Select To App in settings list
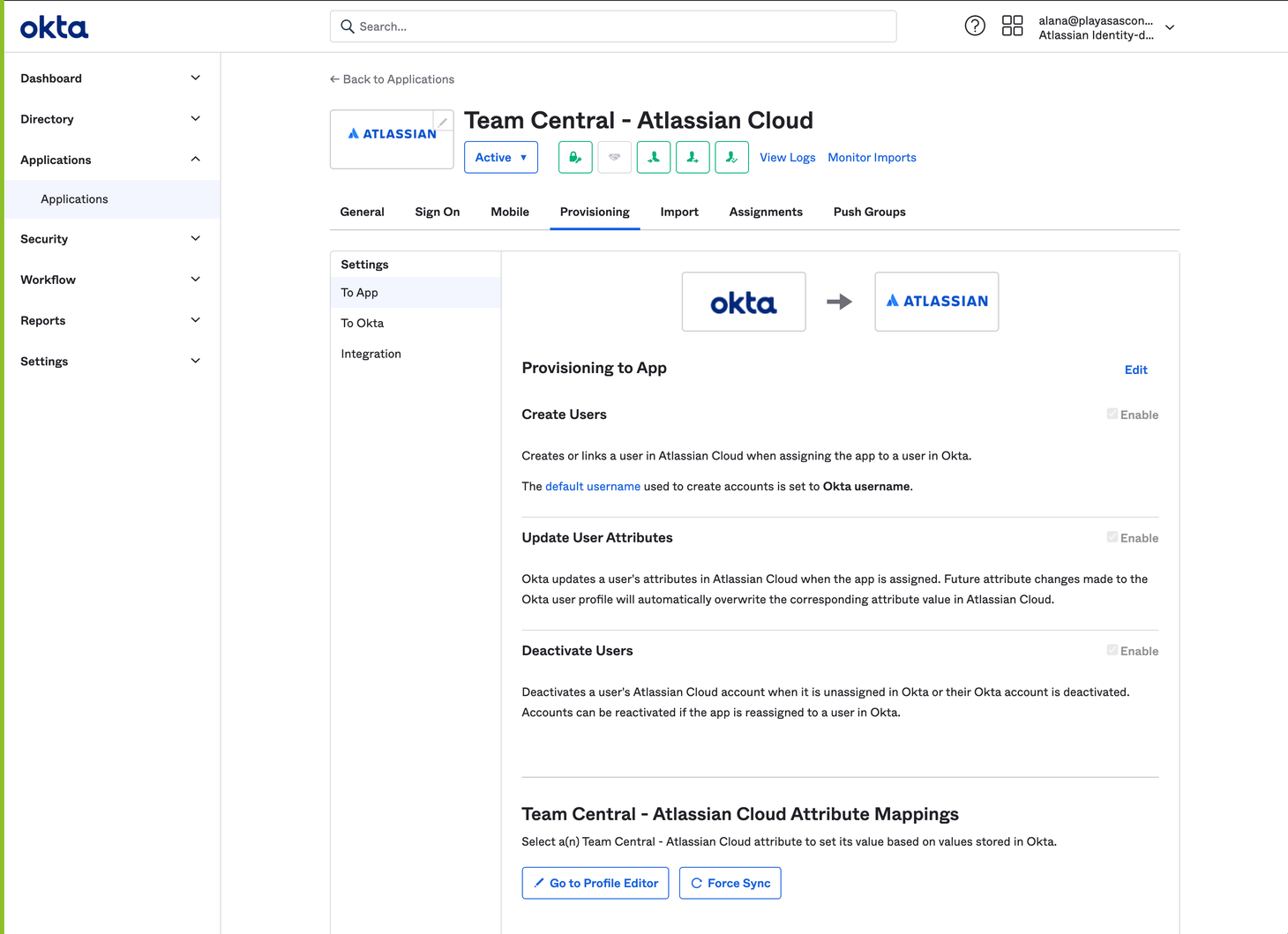 tap(416, 293)
